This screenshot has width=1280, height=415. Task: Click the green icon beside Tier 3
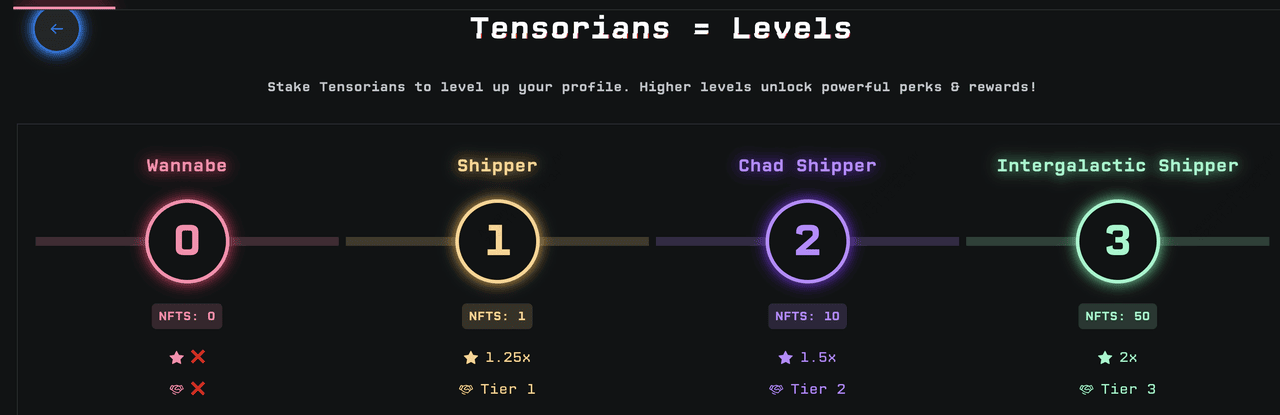[1086, 389]
